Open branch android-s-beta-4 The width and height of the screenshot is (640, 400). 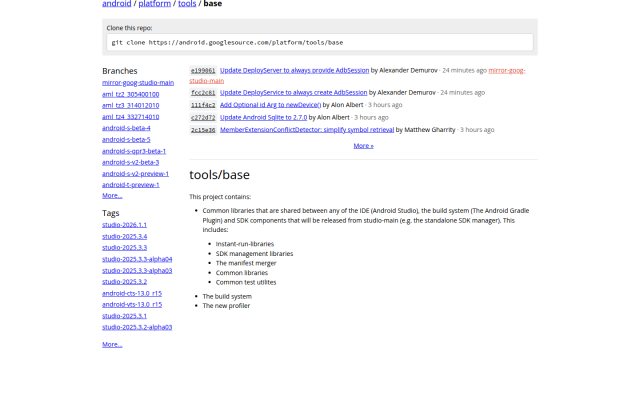(x=126, y=128)
